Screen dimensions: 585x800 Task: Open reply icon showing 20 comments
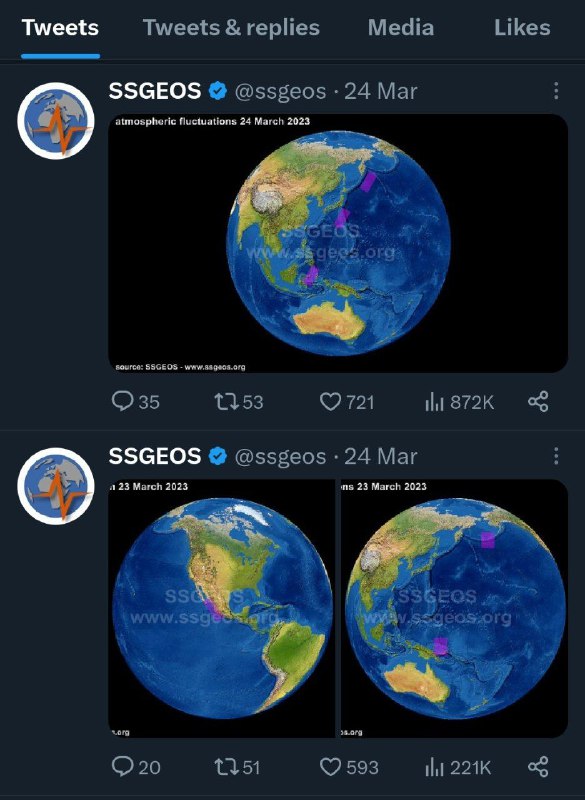(136, 766)
